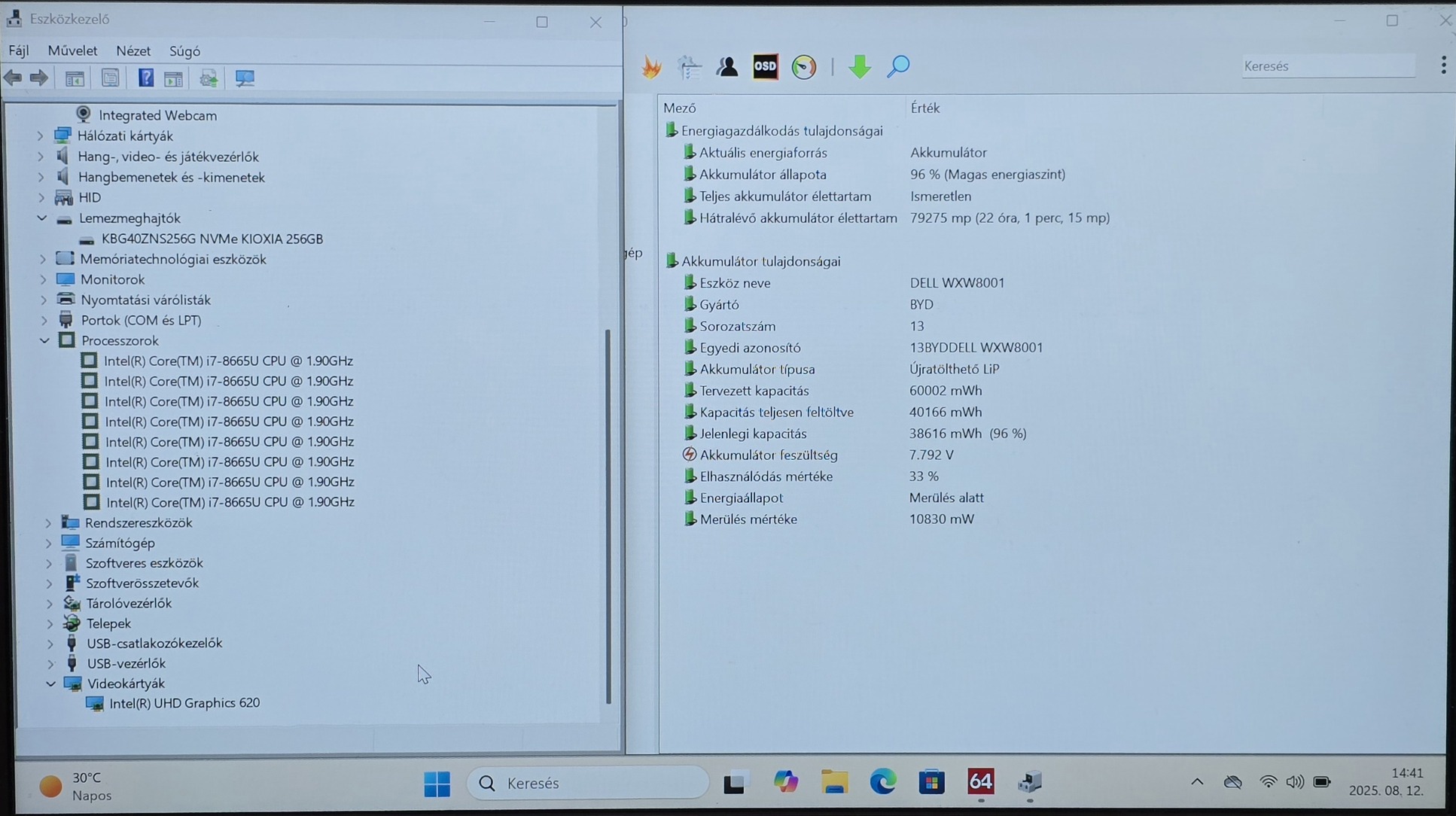Image resolution: width=1456 pixels, height=816 pixels.
Task: Select KBG40ZNS256G NVMe KIOXIA 256GB drive
Action: 212,239
